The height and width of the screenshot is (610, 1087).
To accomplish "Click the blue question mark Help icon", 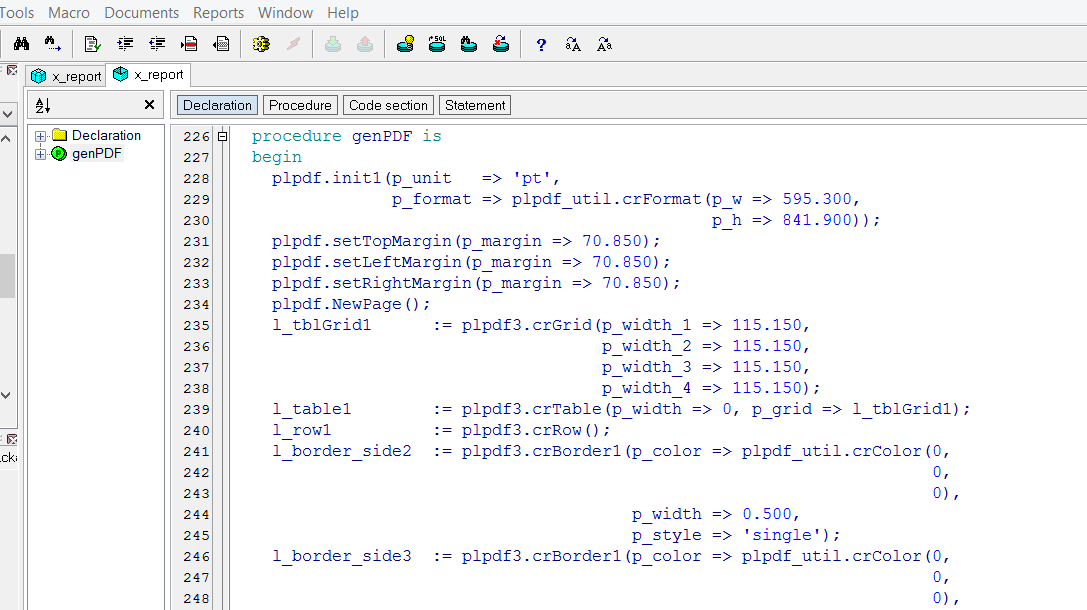I will (x=541, y=45).
